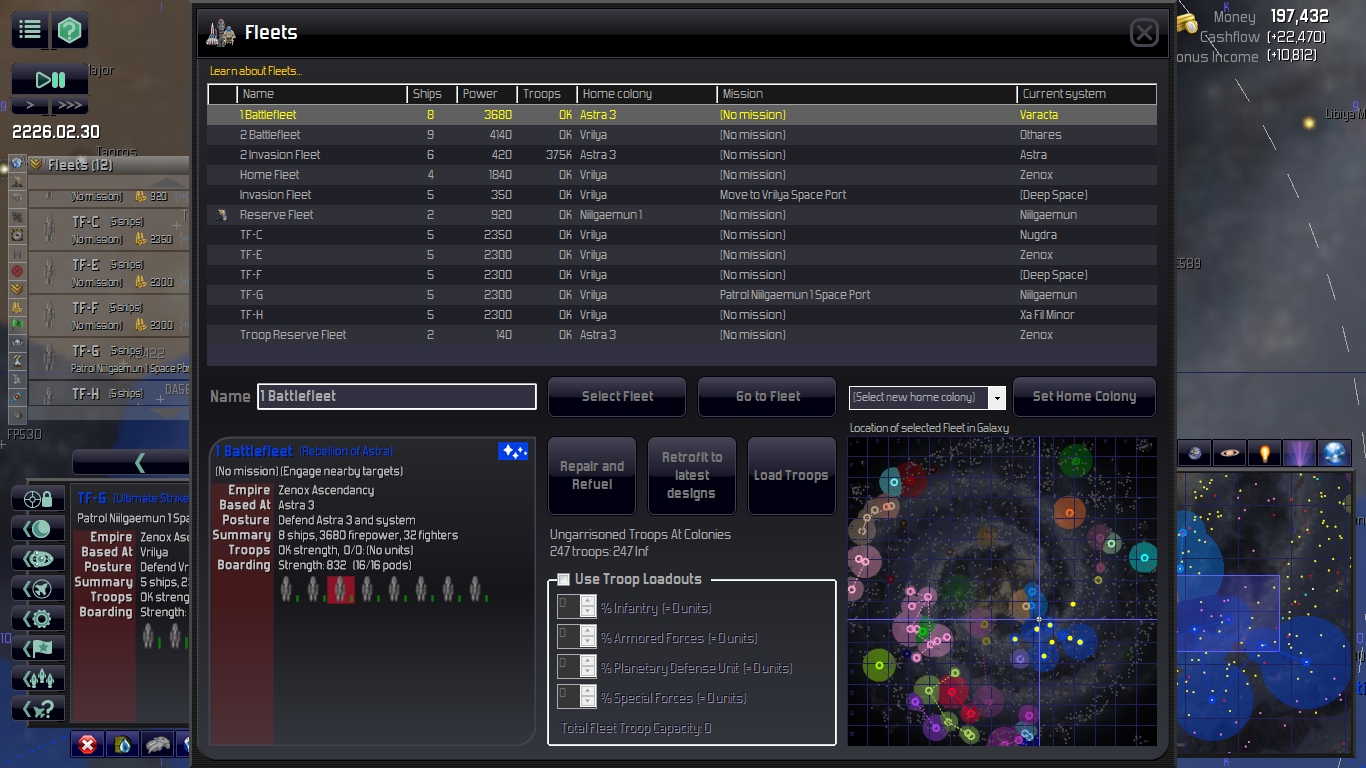Click the Go to Fleet button

click(x=767, y=397)
